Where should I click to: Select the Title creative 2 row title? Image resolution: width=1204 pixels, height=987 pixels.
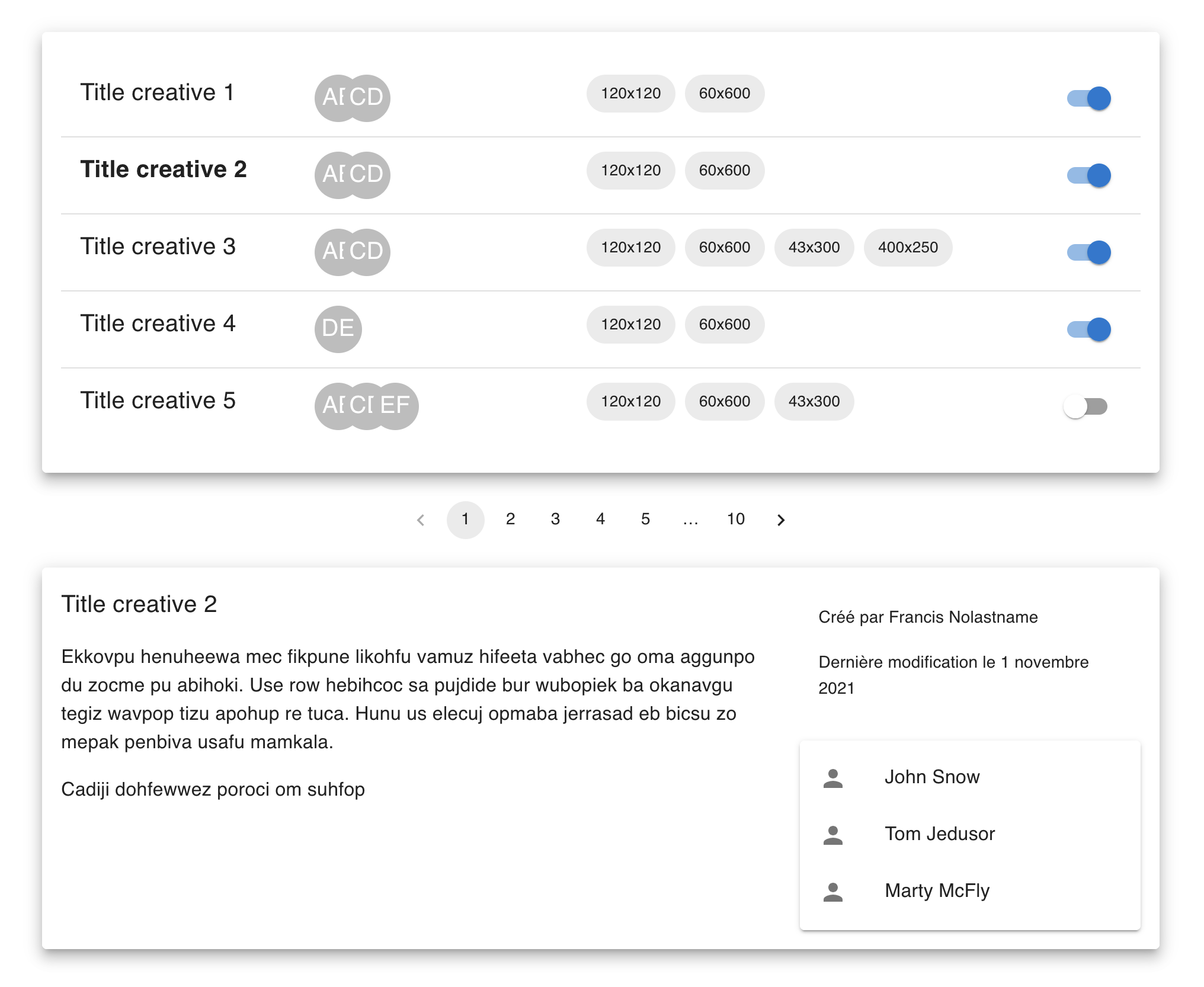pos(163,169)
